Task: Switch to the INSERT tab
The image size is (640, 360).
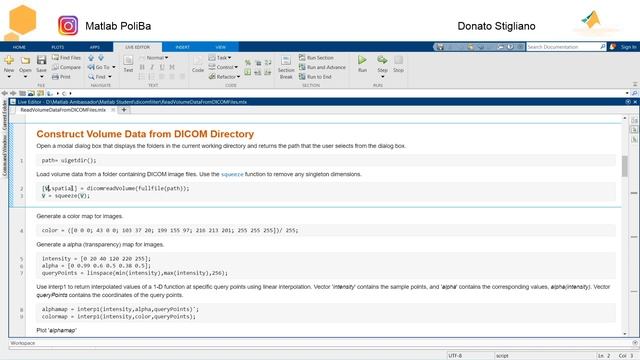Action: 182,47
